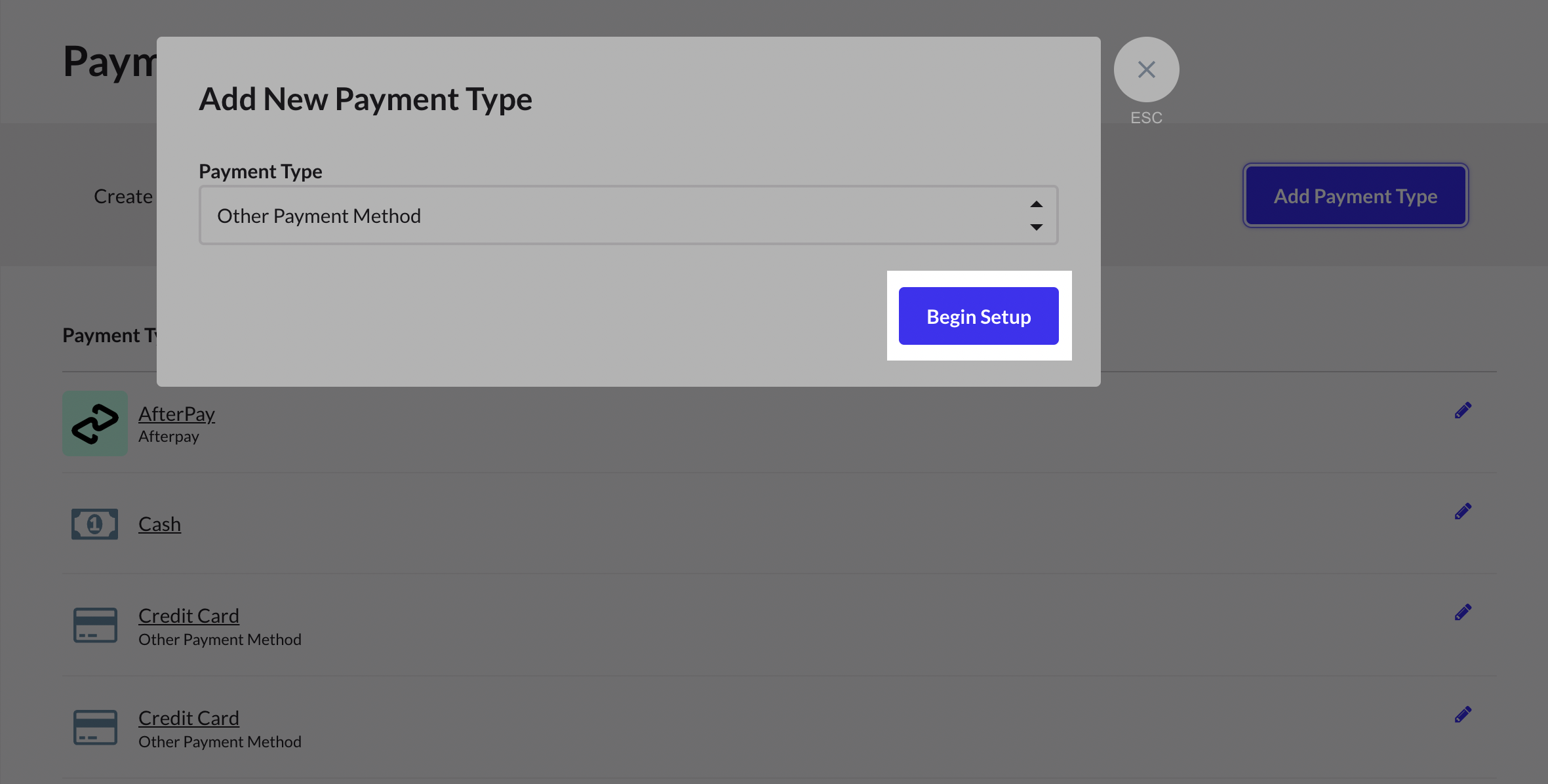
Task: Open the AfterPay link
Action: point(176,414)
